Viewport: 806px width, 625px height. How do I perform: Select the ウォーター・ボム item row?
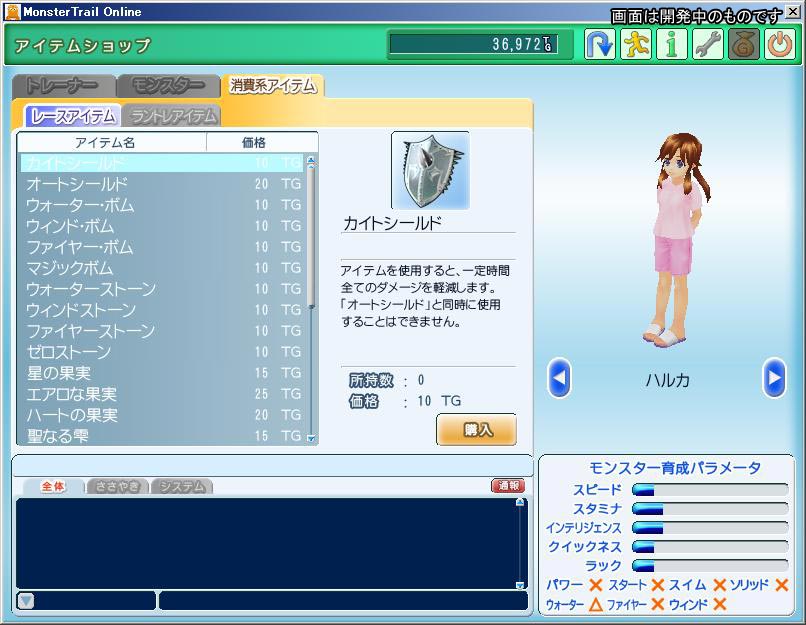(163, 205)
